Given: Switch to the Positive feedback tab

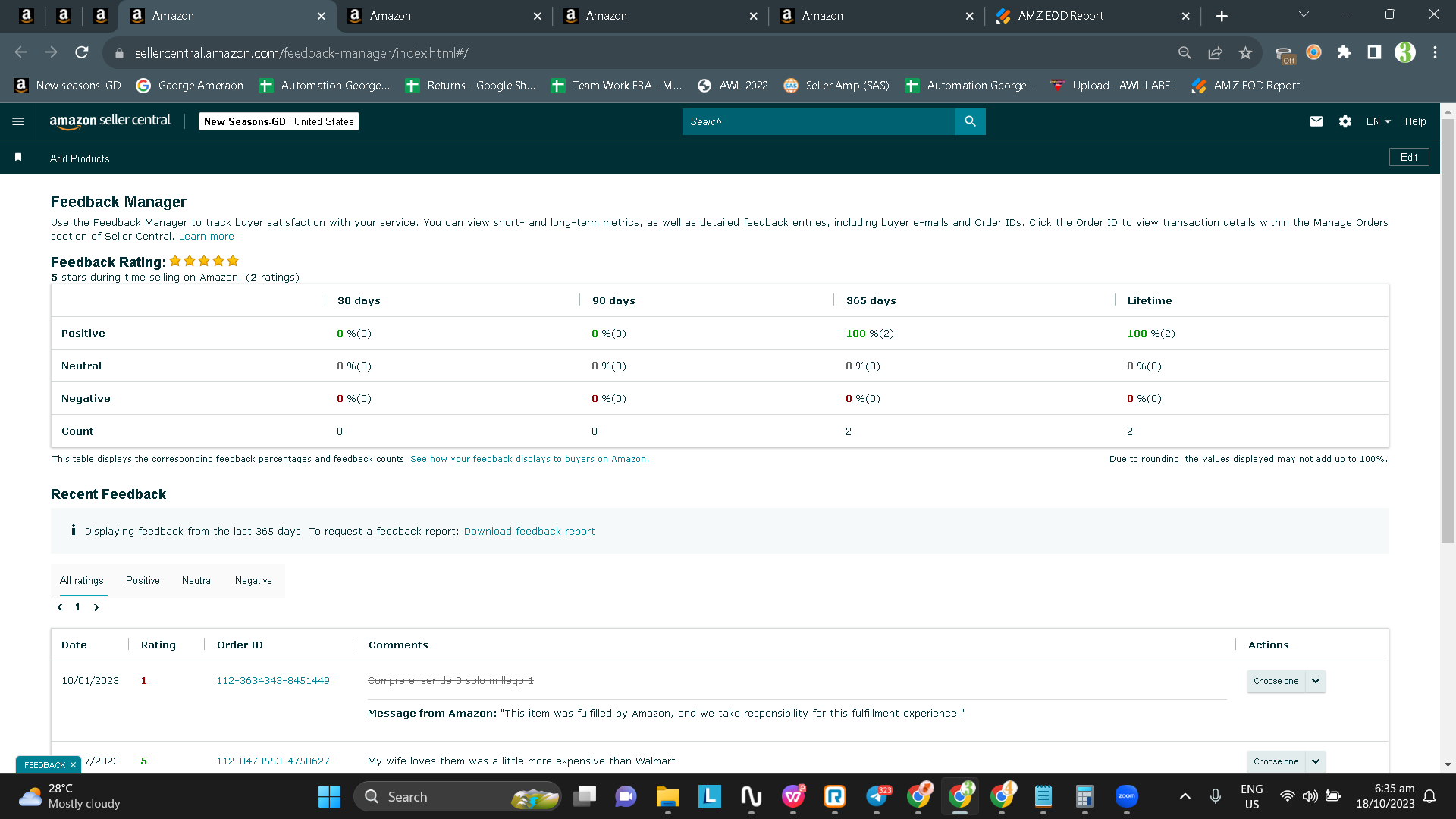Looking at the screenshot, I should pyautogui.click(x=143, y=580).
